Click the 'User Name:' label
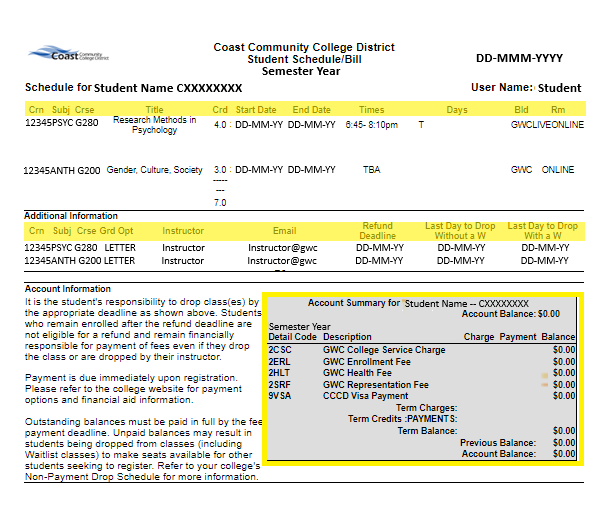Screen dimensions: 610x514 (x=502, y=87)
